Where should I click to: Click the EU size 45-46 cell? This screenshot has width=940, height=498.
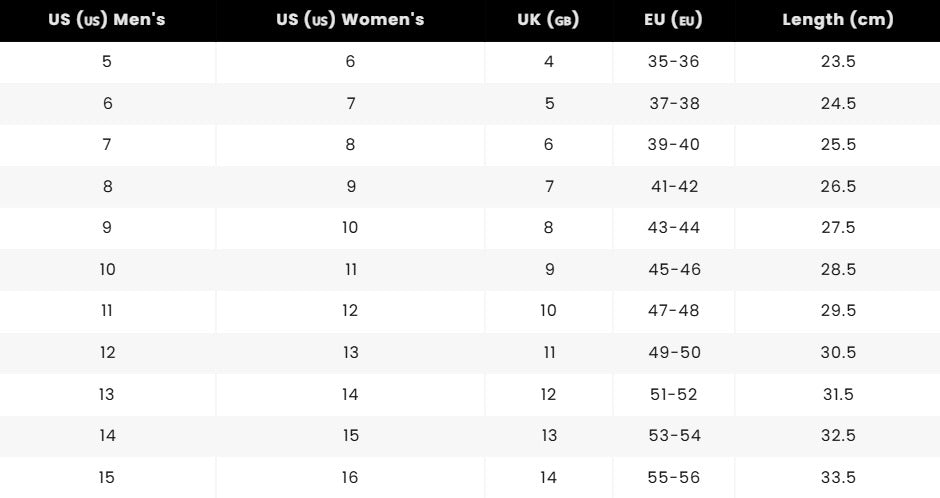point(673,270)
